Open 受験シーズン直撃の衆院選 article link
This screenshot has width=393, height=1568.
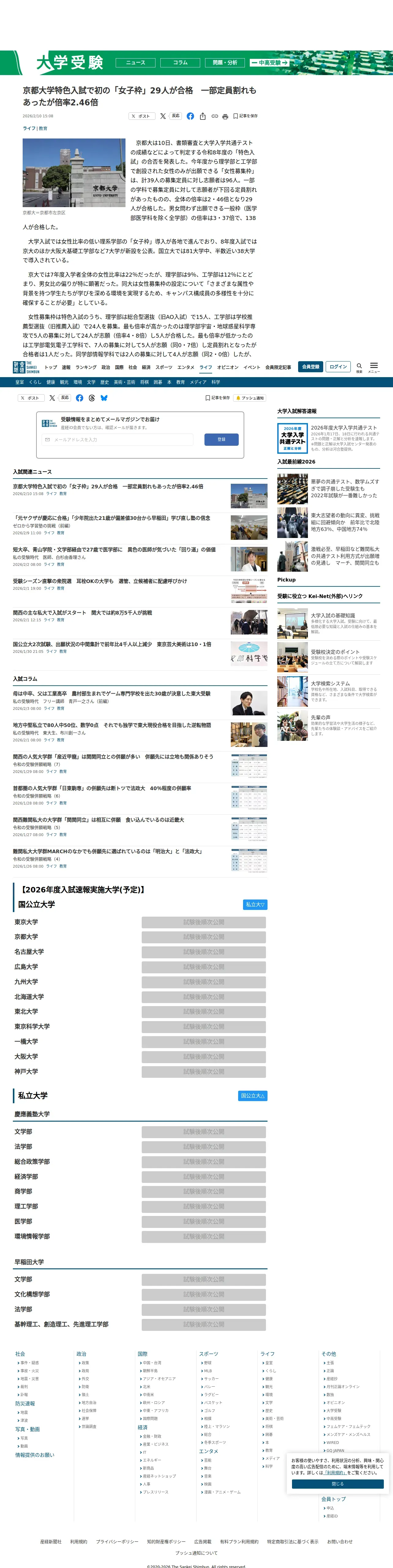coord(100,581)
